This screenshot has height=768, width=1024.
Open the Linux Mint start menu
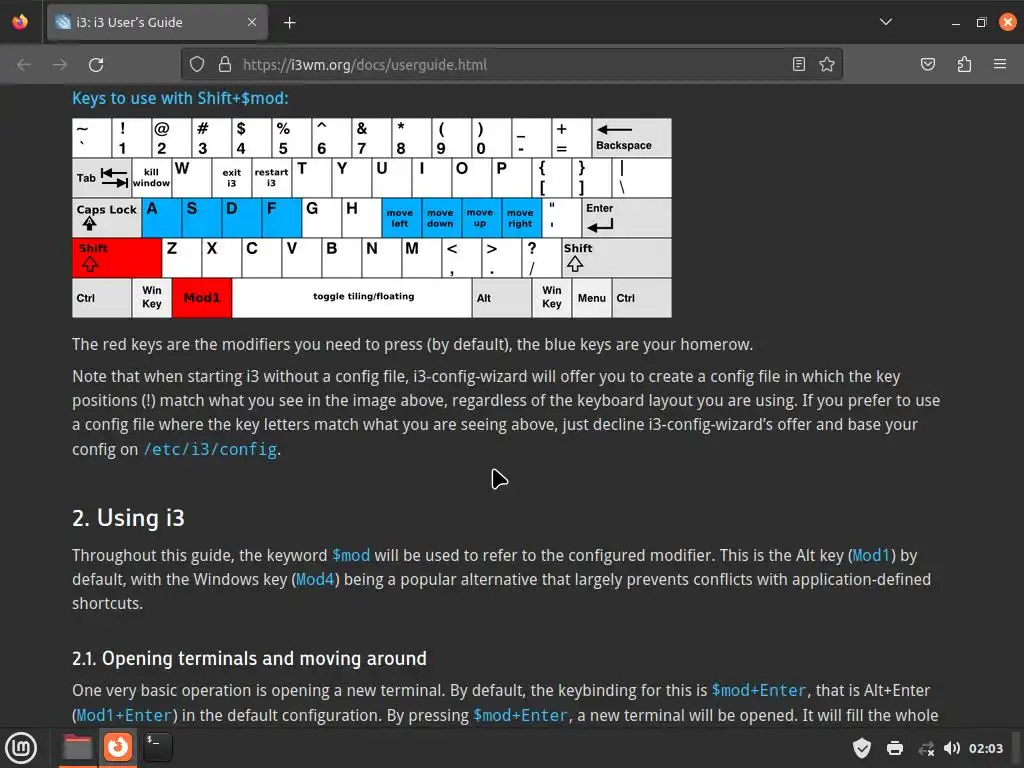21,748
